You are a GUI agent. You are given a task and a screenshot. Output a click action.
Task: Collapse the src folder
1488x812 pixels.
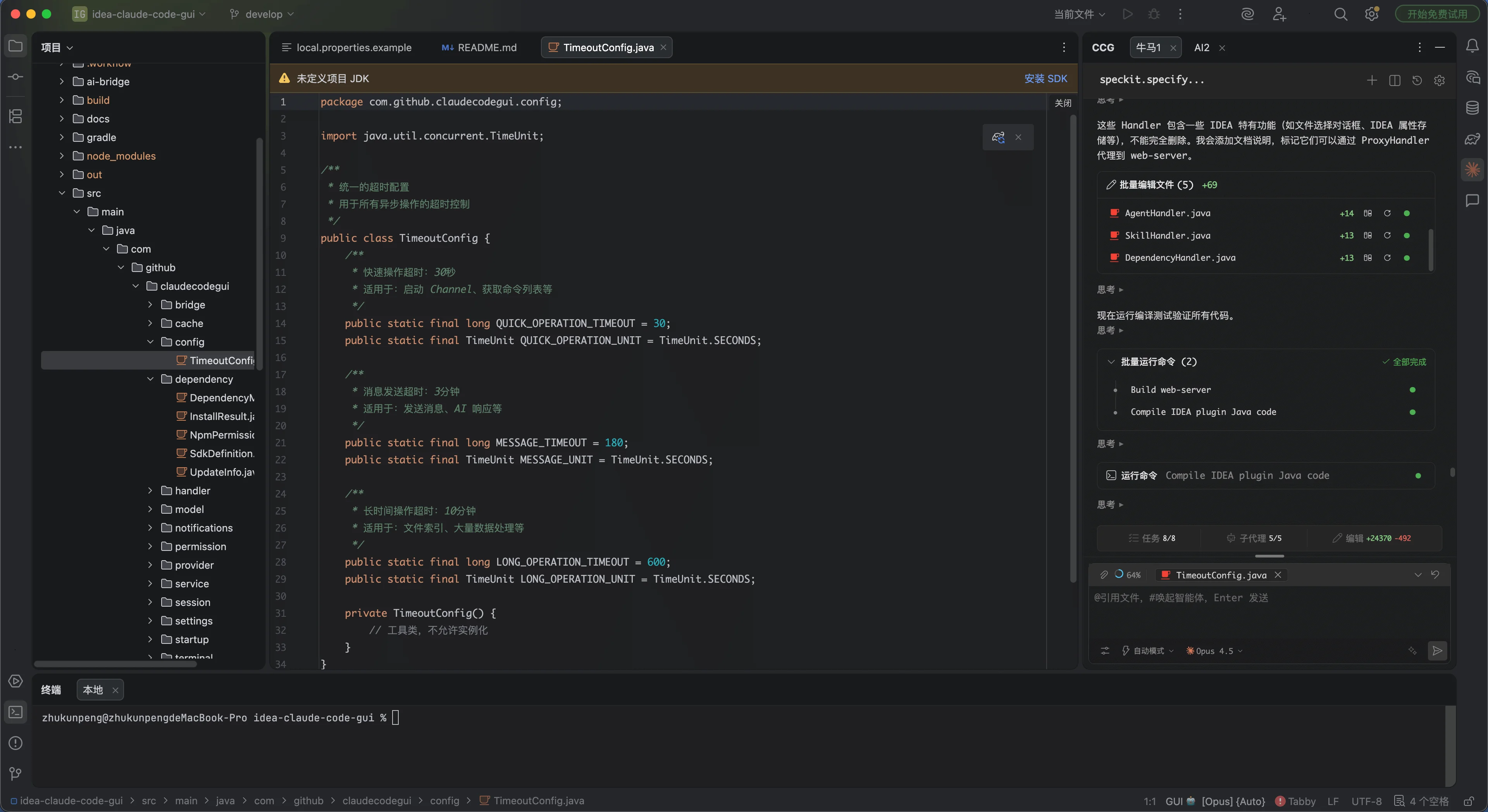pyautogui.click(x=62, y=193)
